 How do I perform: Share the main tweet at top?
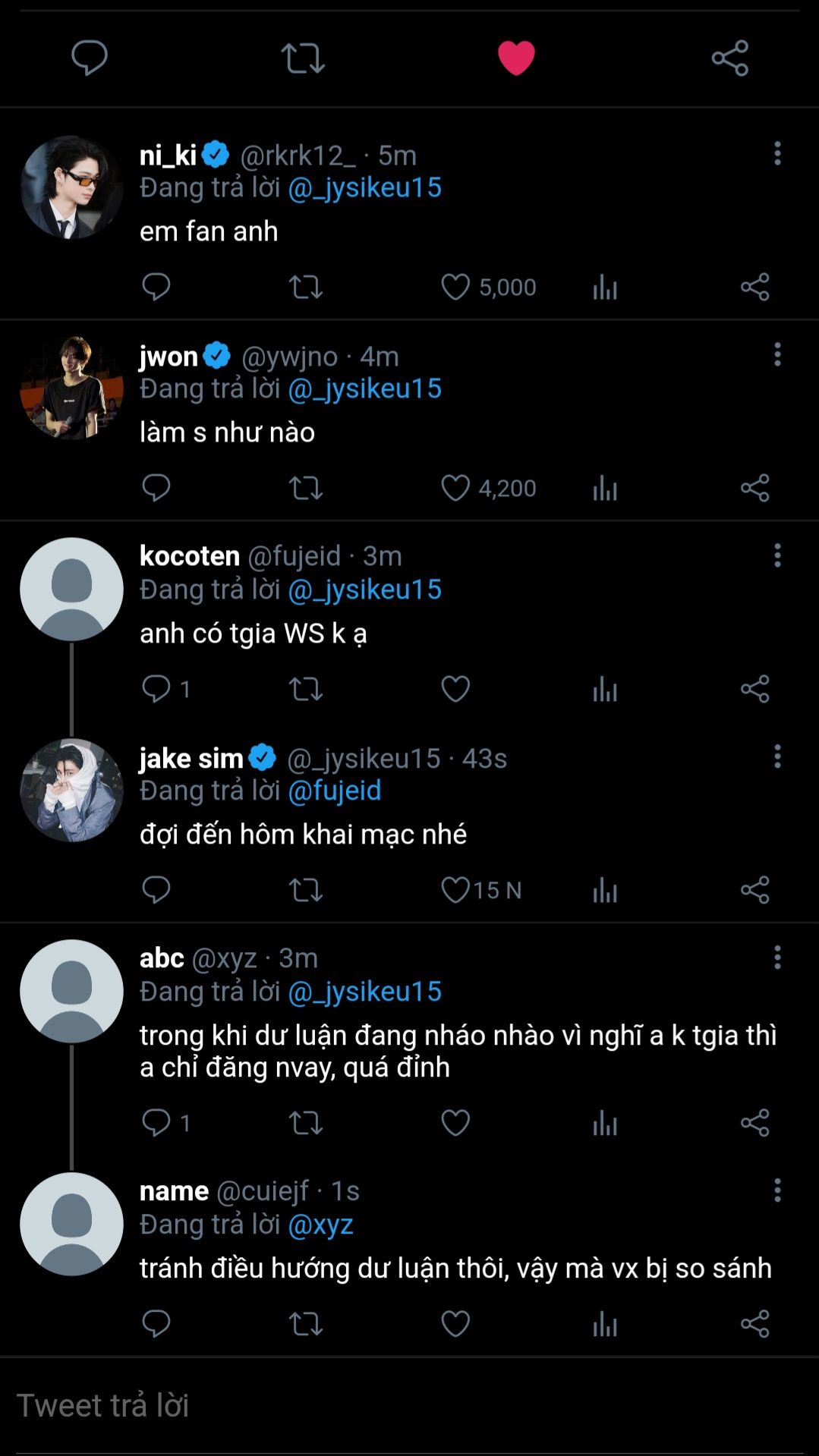730,58
